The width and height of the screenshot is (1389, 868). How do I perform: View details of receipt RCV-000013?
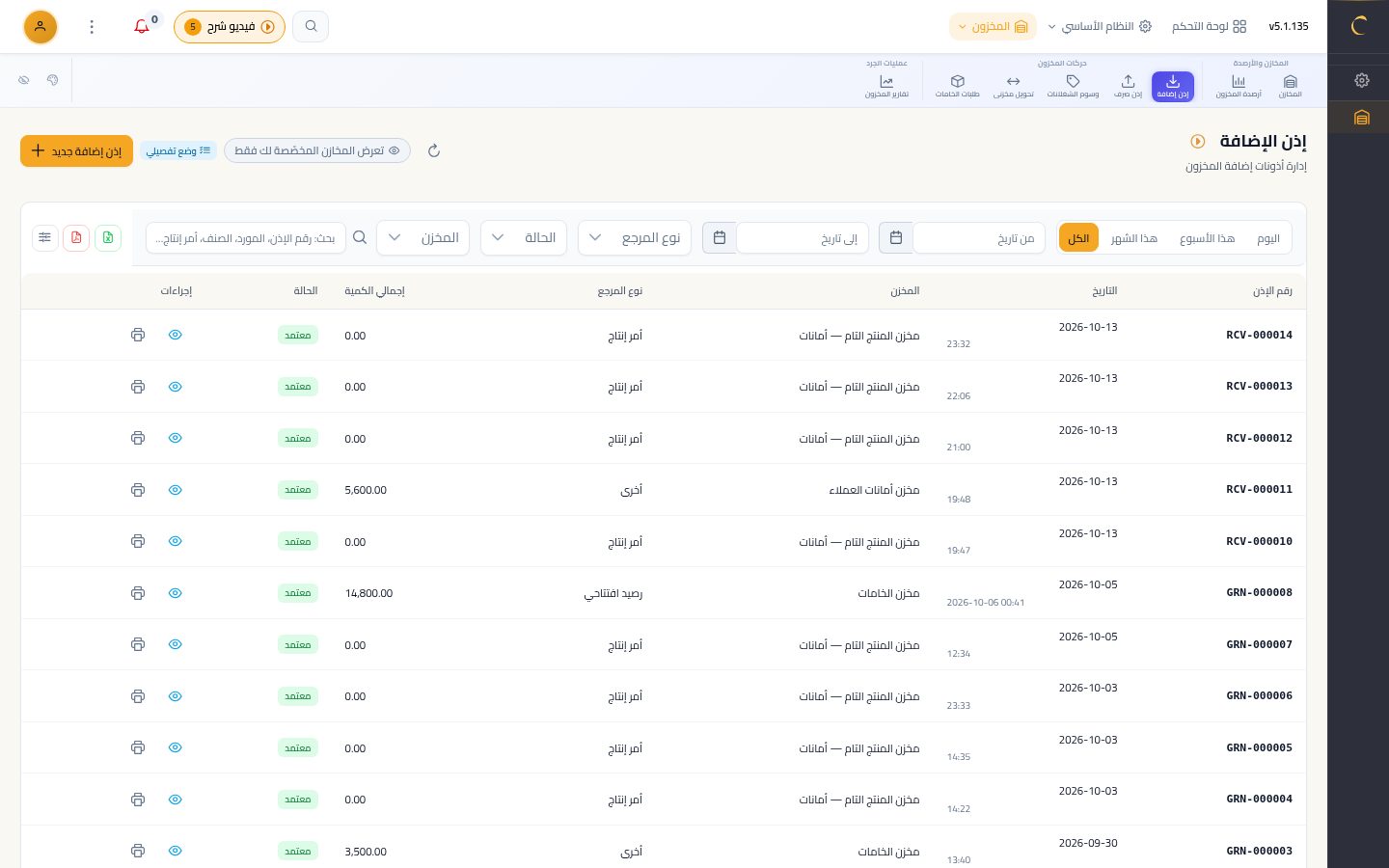[175, 387]
